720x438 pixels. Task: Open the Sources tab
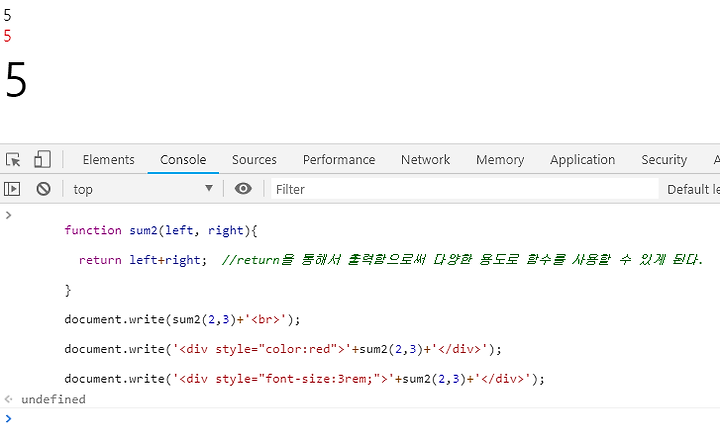(254, 160)
